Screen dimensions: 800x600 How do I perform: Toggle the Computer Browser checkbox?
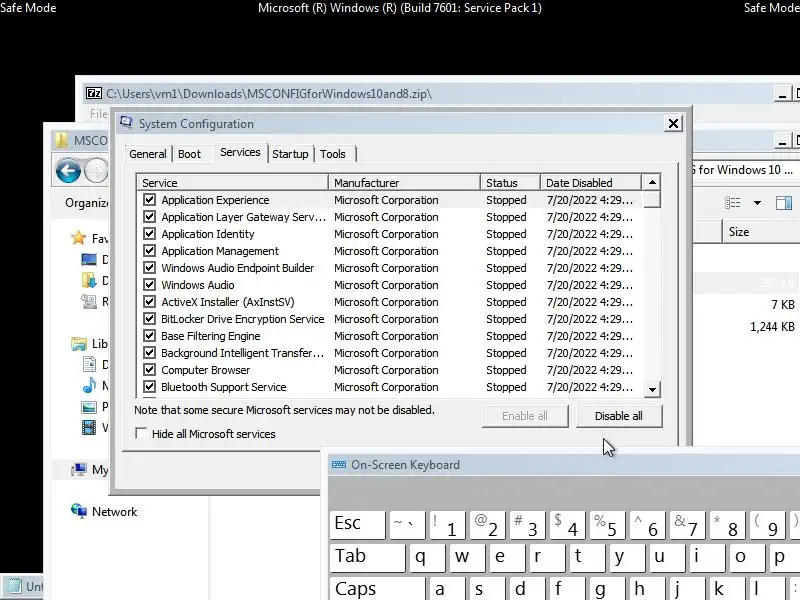pos(149,370)
